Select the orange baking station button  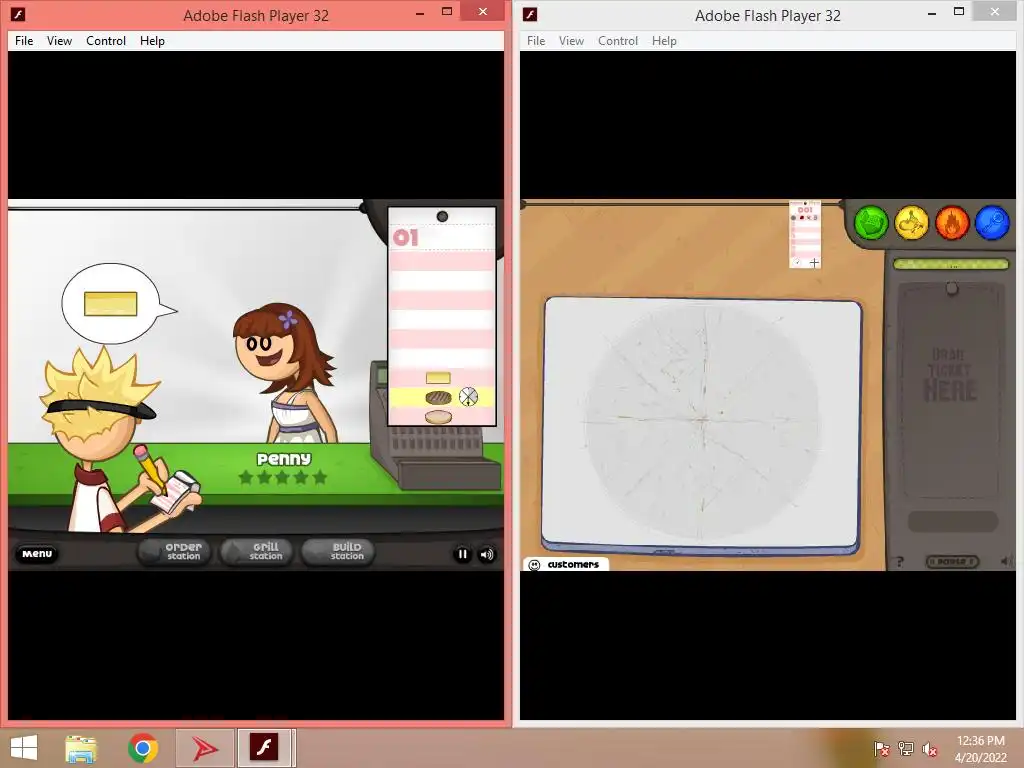coord(952,223)
